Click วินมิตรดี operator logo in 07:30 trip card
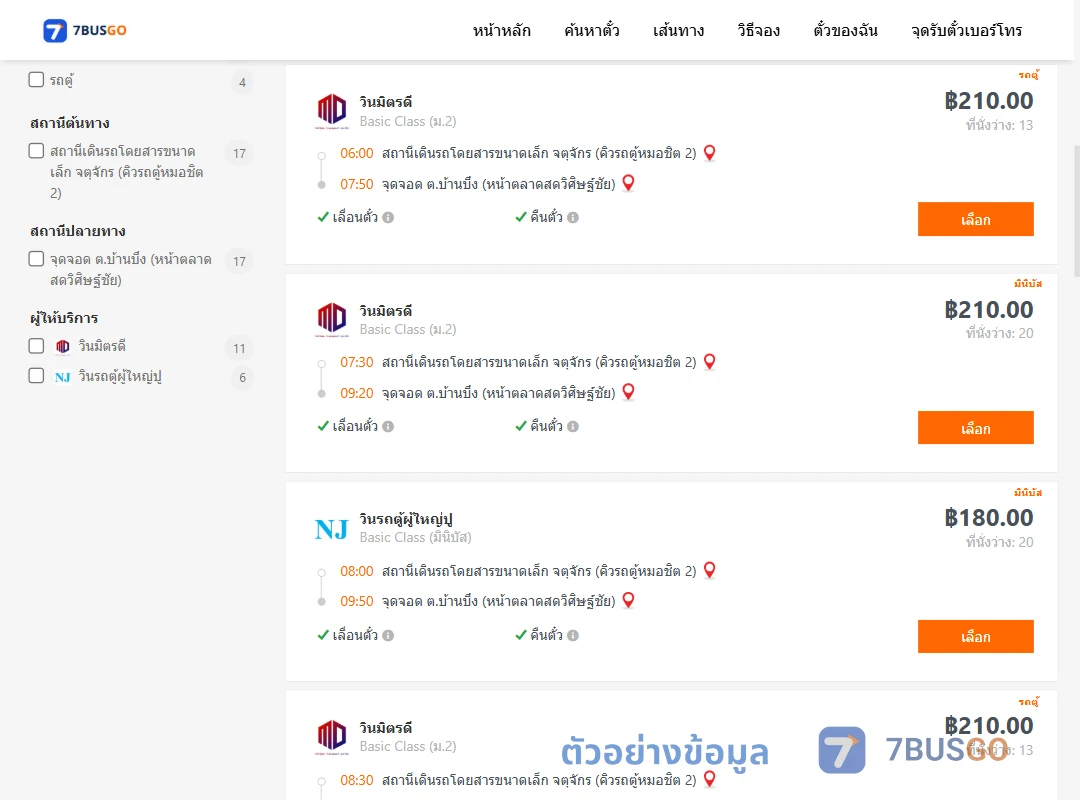This screenshot has height=800, width=1080. tap(332, 320)
